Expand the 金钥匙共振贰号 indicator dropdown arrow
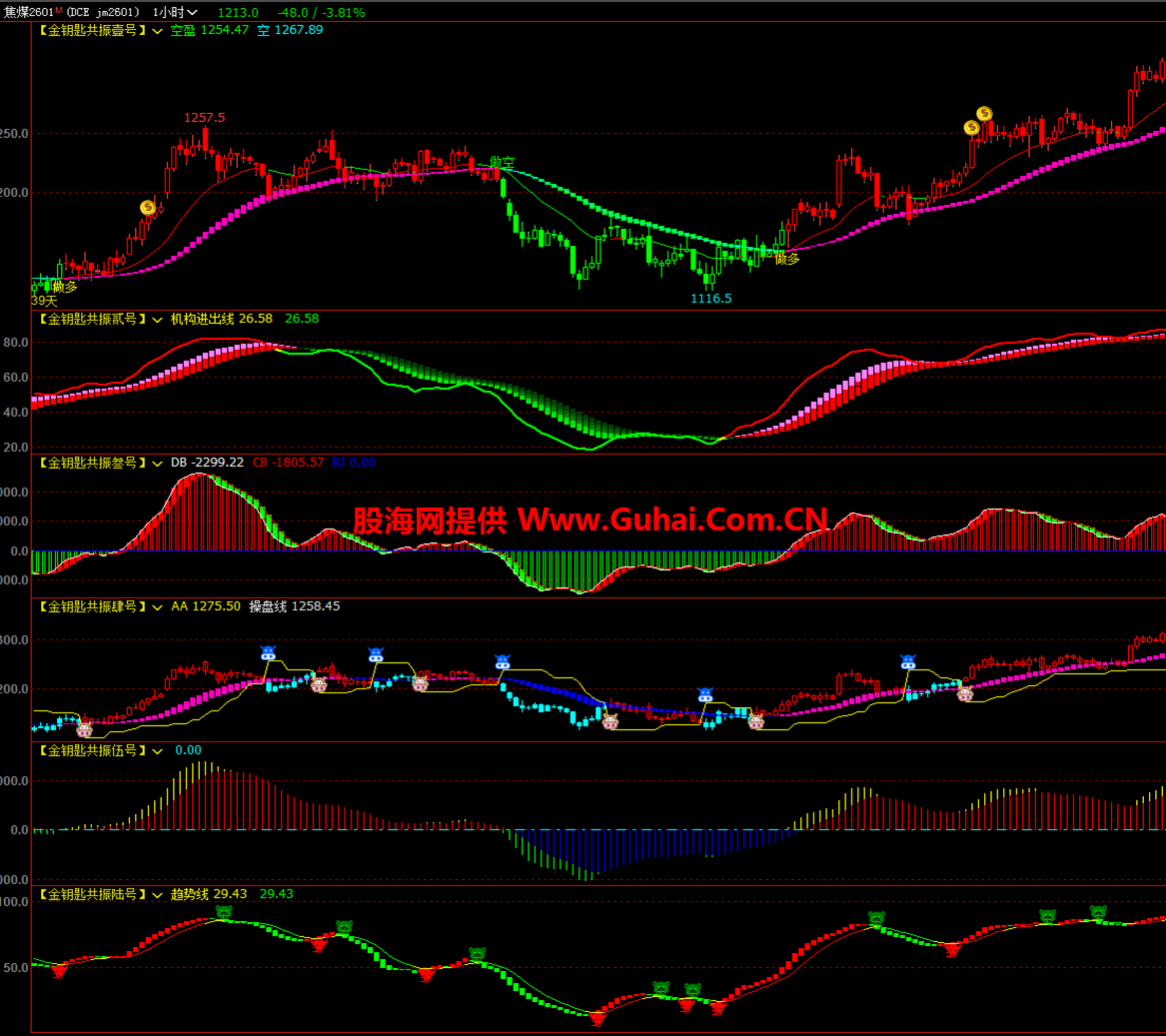The height and width of the screenshot is (1036, 1166). 158,320
